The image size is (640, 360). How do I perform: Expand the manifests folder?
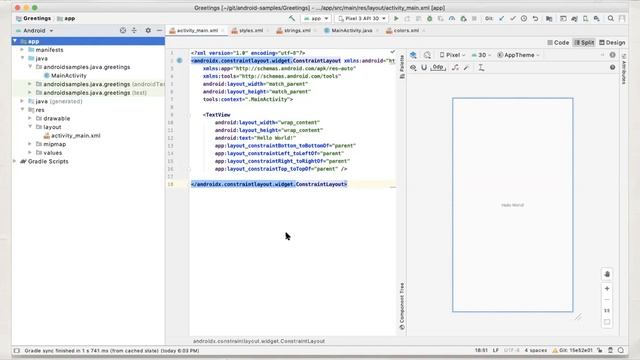(x=22, y=50)
